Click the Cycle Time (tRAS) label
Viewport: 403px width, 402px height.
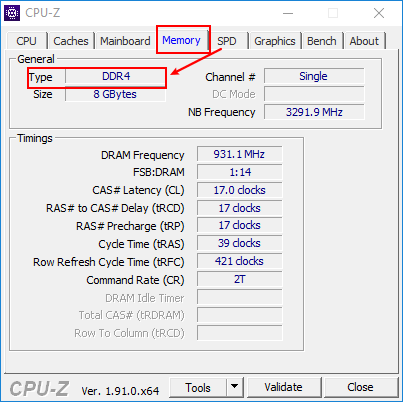click(141, 244)
